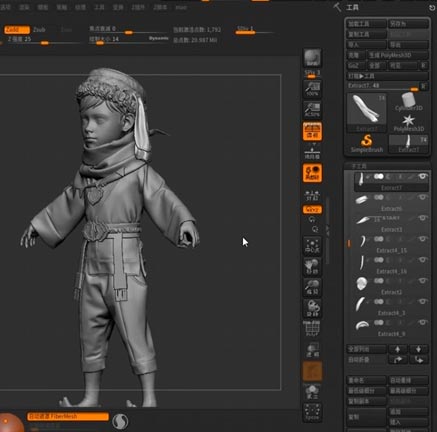Toggle the floor grid 地网格 icon
437x432 pixels.
tap(312, 152)
